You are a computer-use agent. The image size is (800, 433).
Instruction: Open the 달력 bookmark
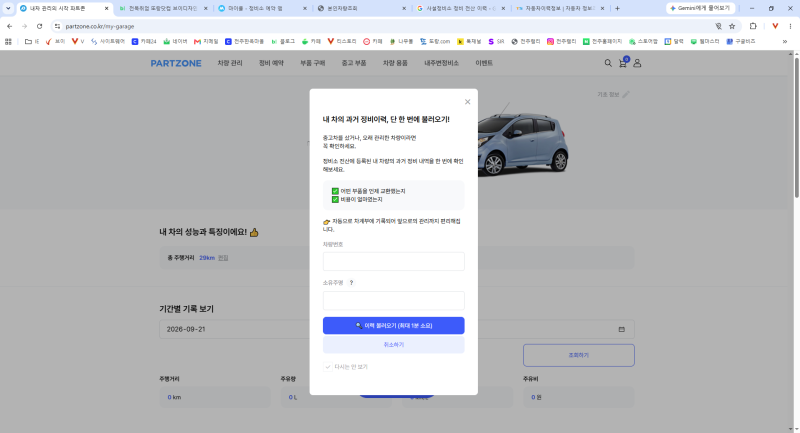674,42
